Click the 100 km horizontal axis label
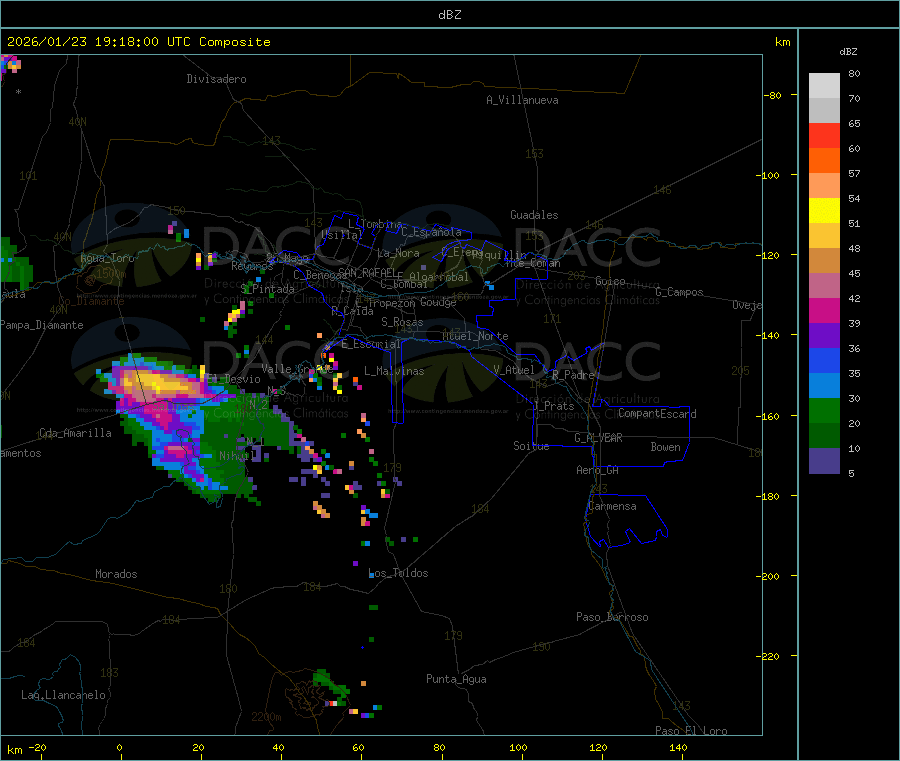Image resolution: width=900 pixels, height=761 pixels. (x=518, y=747)
